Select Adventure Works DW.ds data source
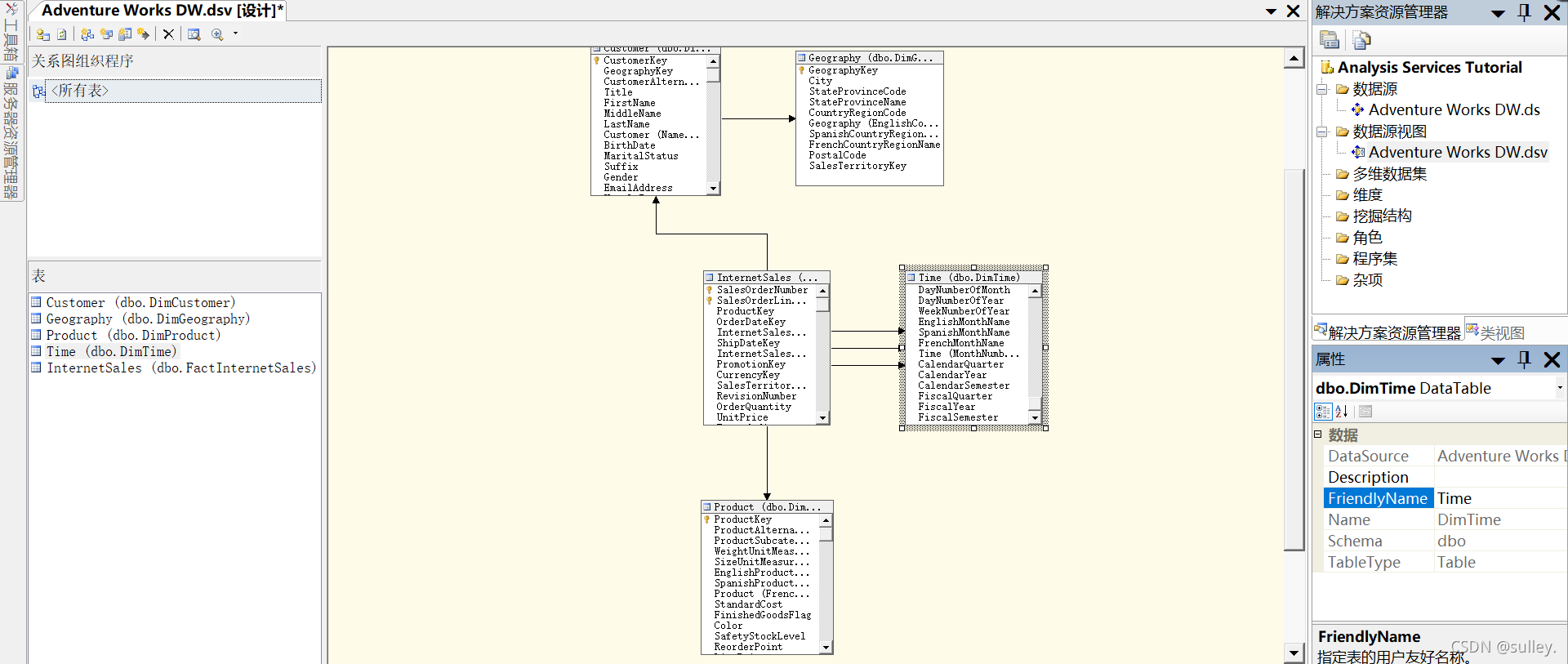 [x=1454, y=110]
